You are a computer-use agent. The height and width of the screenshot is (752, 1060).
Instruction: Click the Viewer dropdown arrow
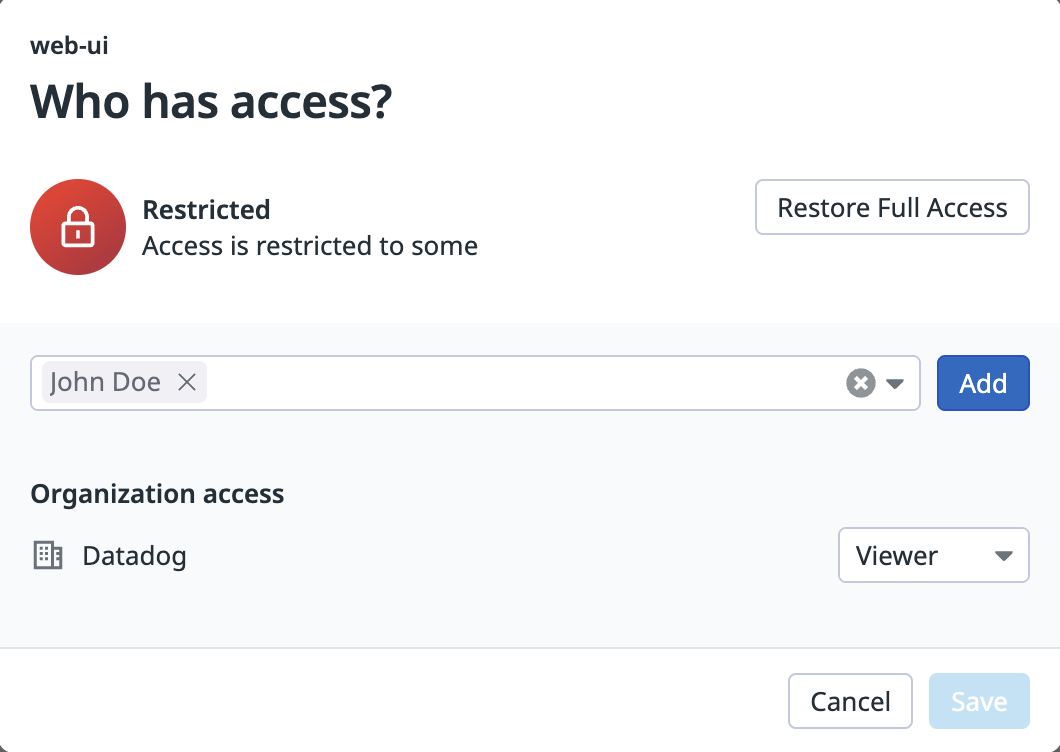(1004, 556)
